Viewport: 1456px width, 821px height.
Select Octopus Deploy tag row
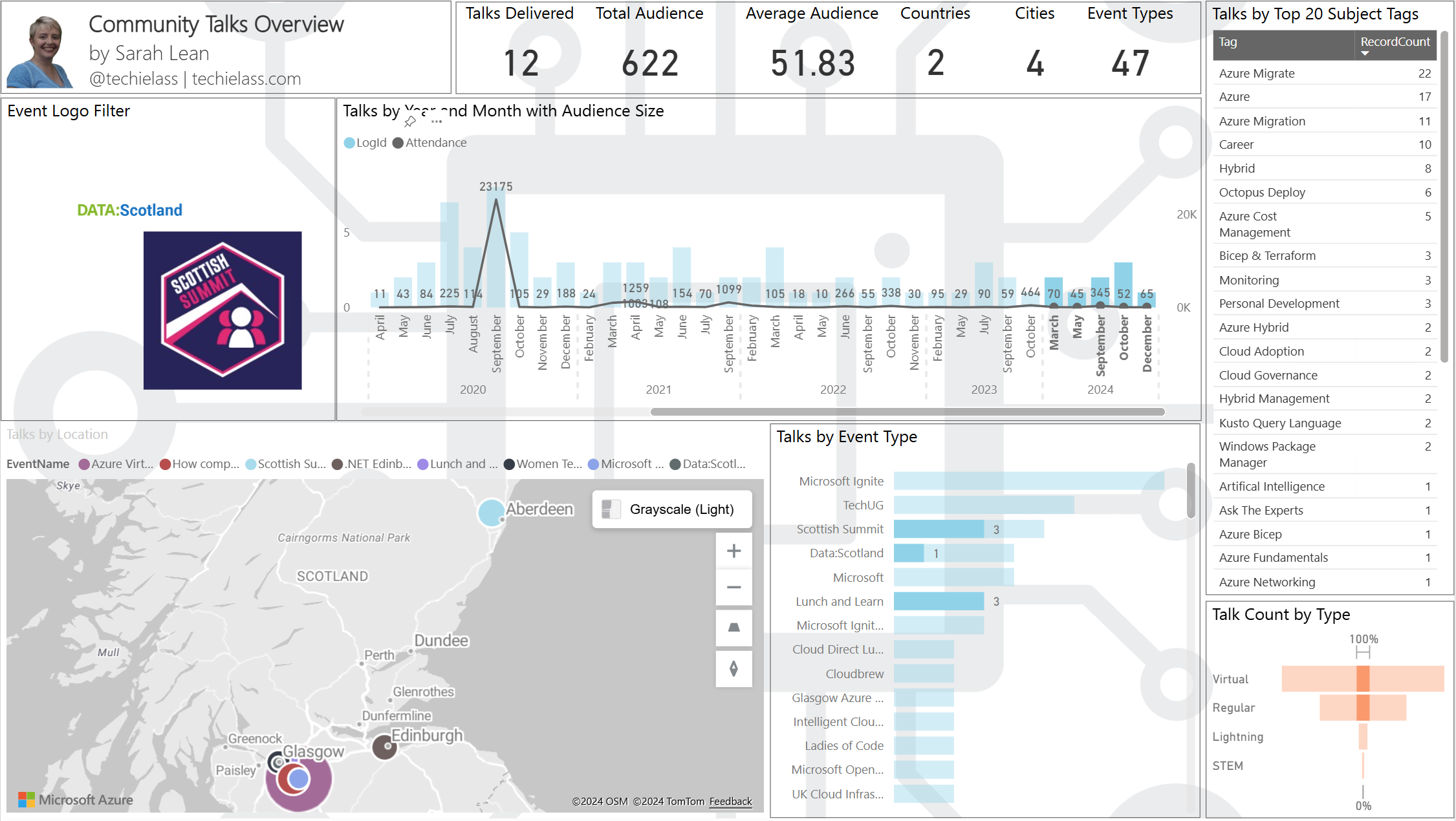pyautogui.click(x=1261, y=193)
